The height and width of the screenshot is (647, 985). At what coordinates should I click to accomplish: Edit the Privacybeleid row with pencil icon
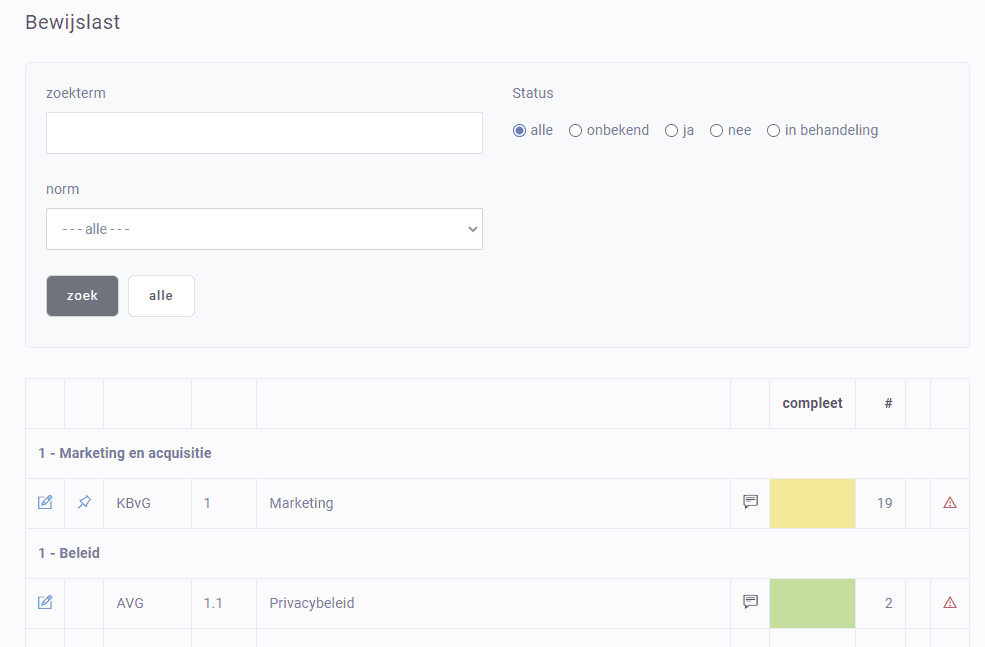(x=45, y=602)
